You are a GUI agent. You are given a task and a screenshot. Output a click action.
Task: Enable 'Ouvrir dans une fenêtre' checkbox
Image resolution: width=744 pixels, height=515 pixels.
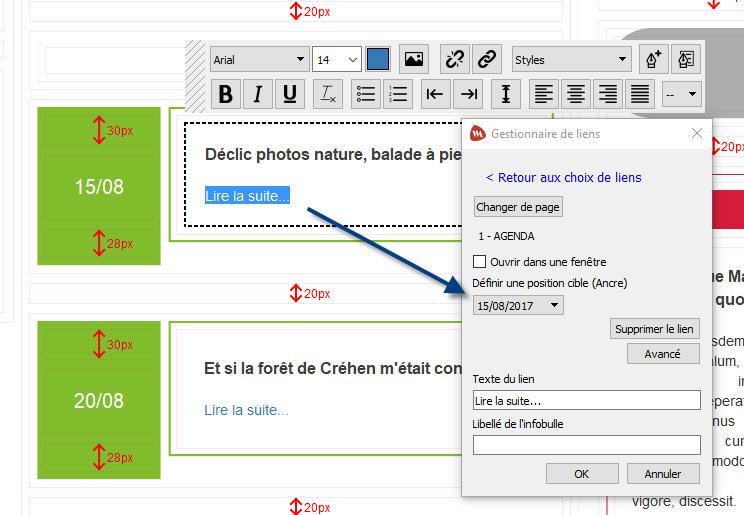[480, 262]
